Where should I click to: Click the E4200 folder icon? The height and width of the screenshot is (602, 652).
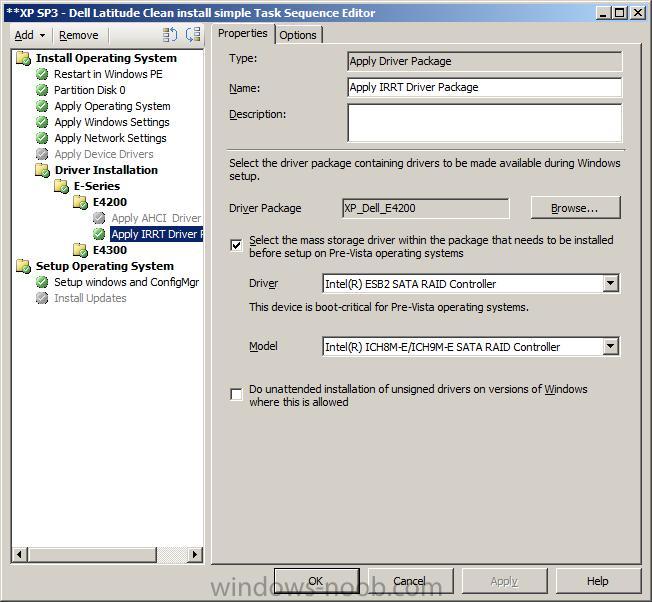80,202
